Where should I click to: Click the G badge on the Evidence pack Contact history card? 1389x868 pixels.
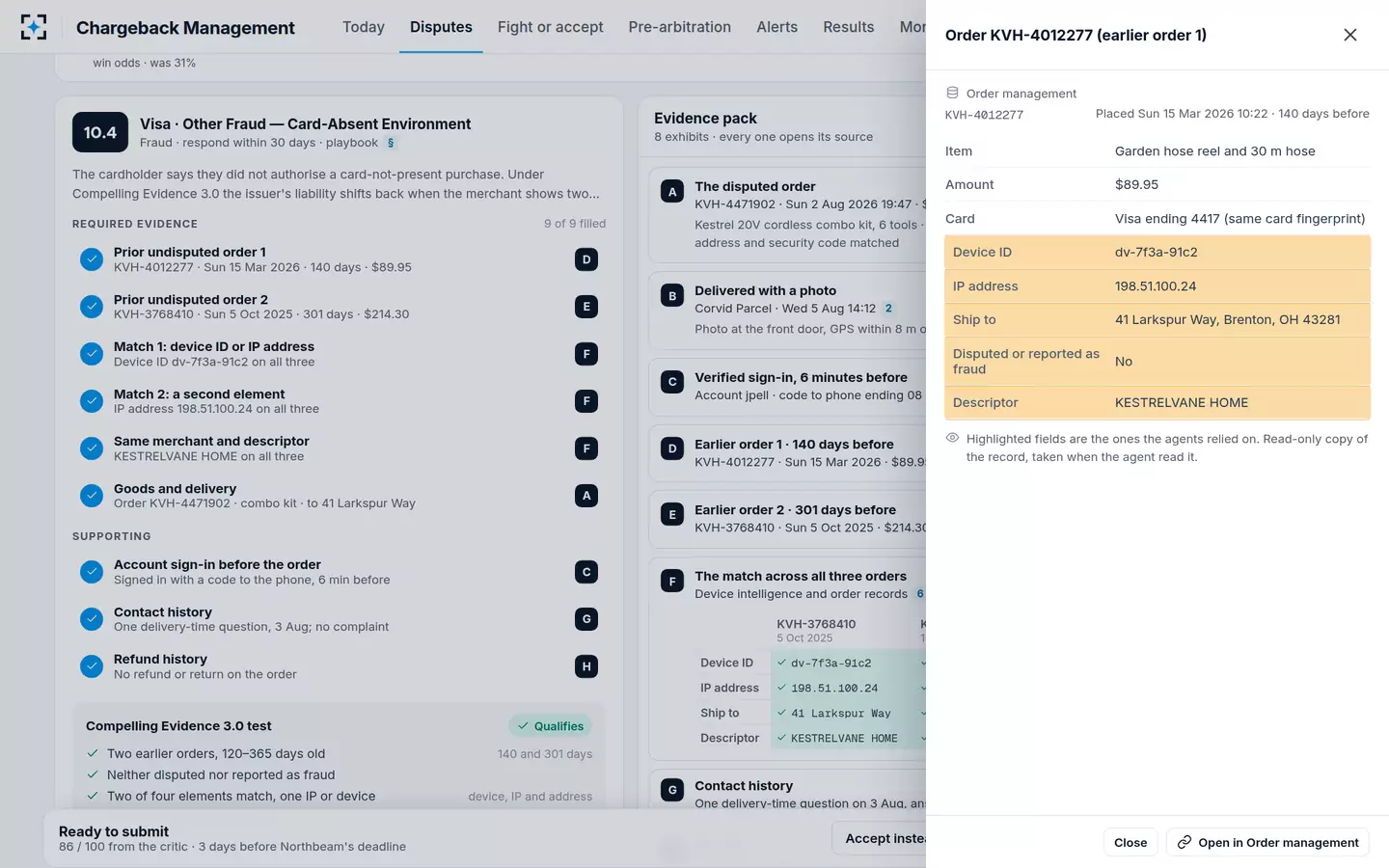pos(672,791)
